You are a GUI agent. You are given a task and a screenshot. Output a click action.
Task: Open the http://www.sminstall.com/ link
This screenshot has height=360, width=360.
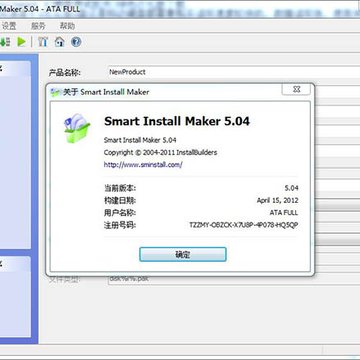(143, 165)
